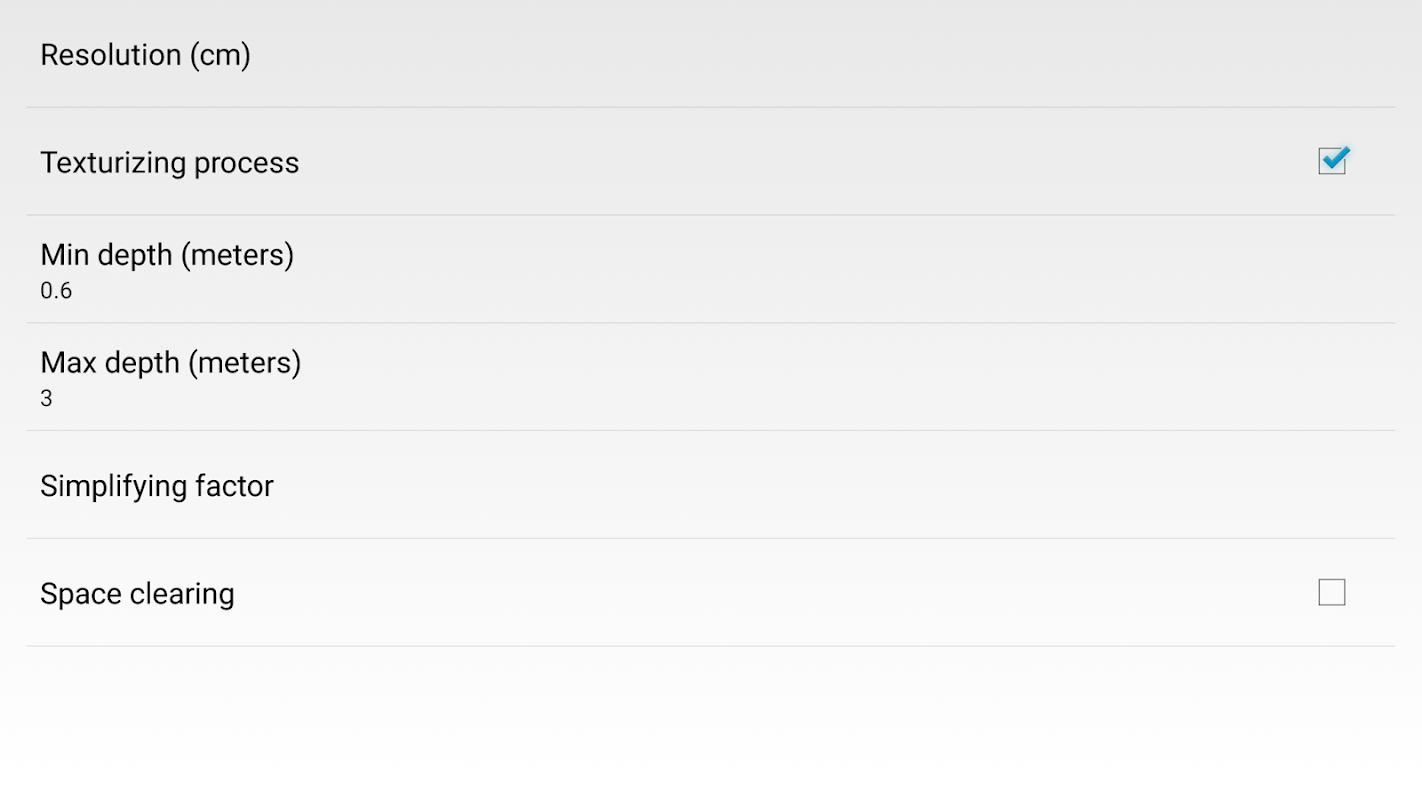The height and width of the screenshot is (800, 1422).
Task: Tap the words Max depth
Action: coord(109,363)
